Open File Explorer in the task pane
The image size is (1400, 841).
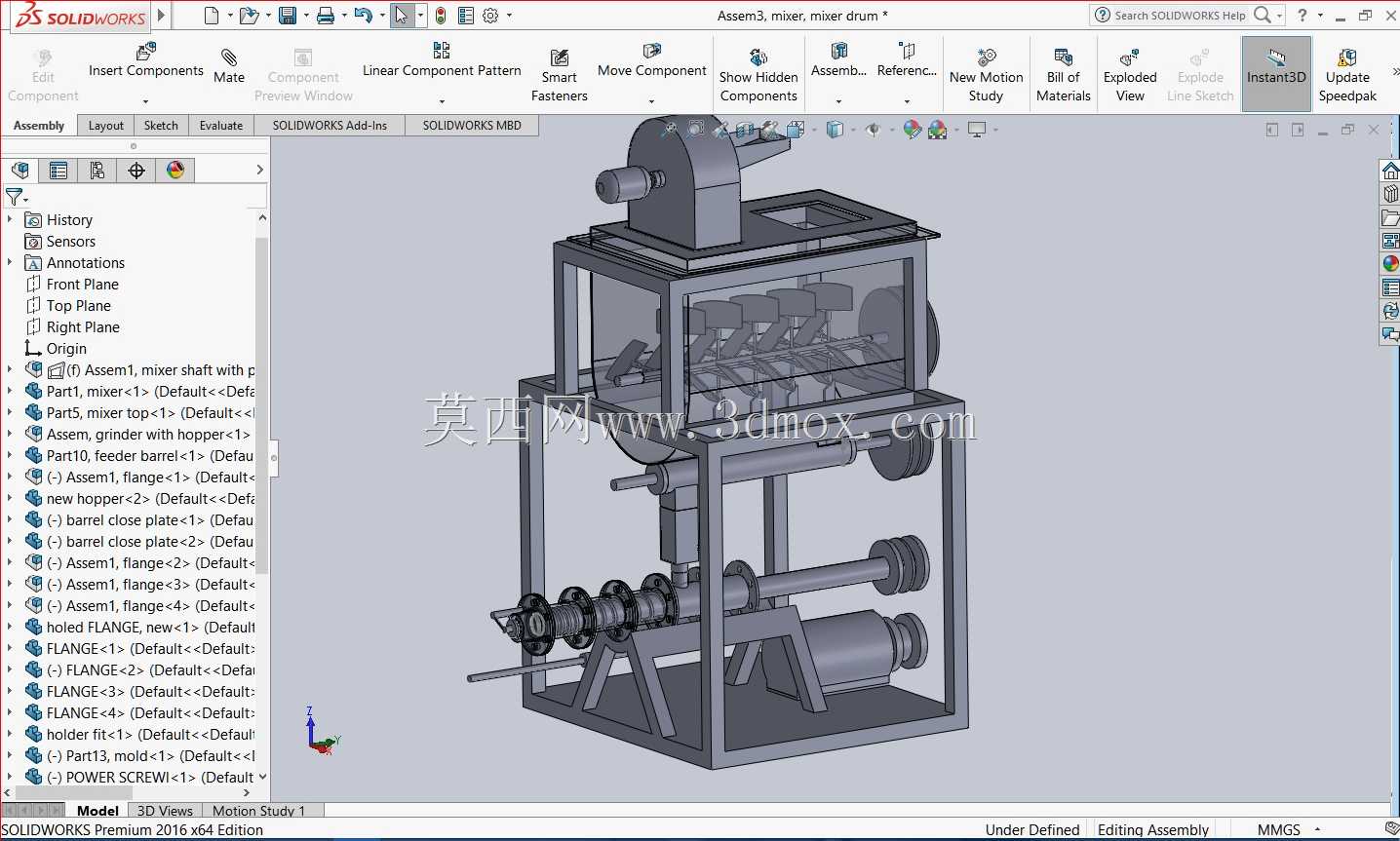tap(1390, 217)
